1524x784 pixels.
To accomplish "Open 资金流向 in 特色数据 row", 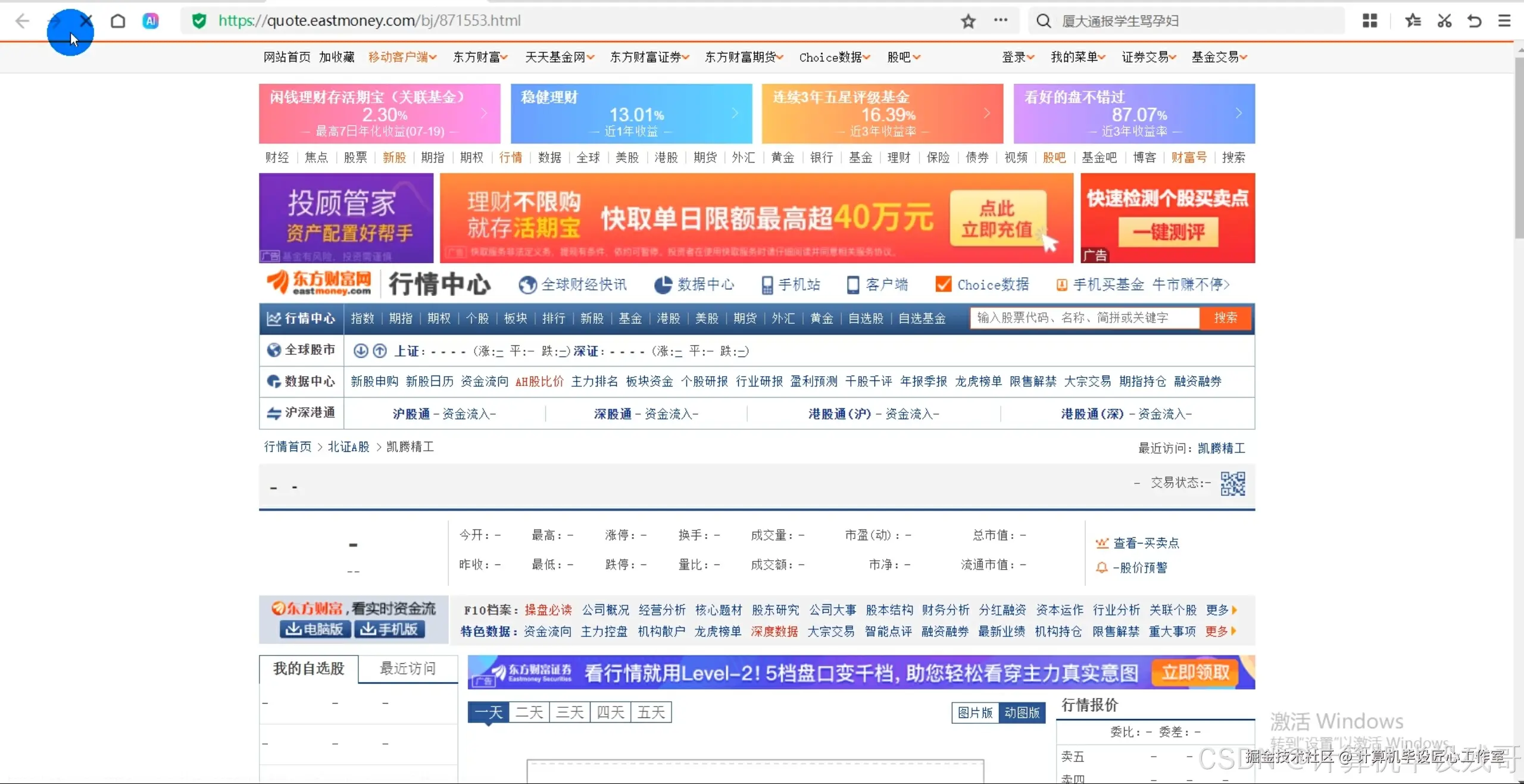I will 548,632.
